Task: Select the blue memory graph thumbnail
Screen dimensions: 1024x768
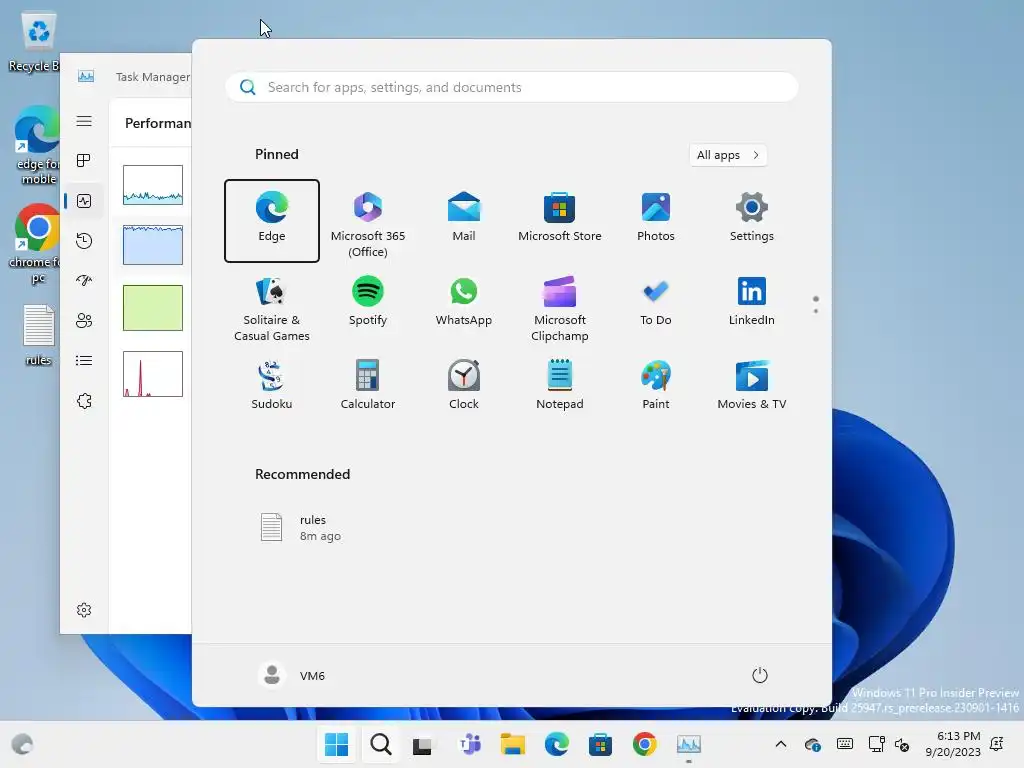Action: (153, 245)
